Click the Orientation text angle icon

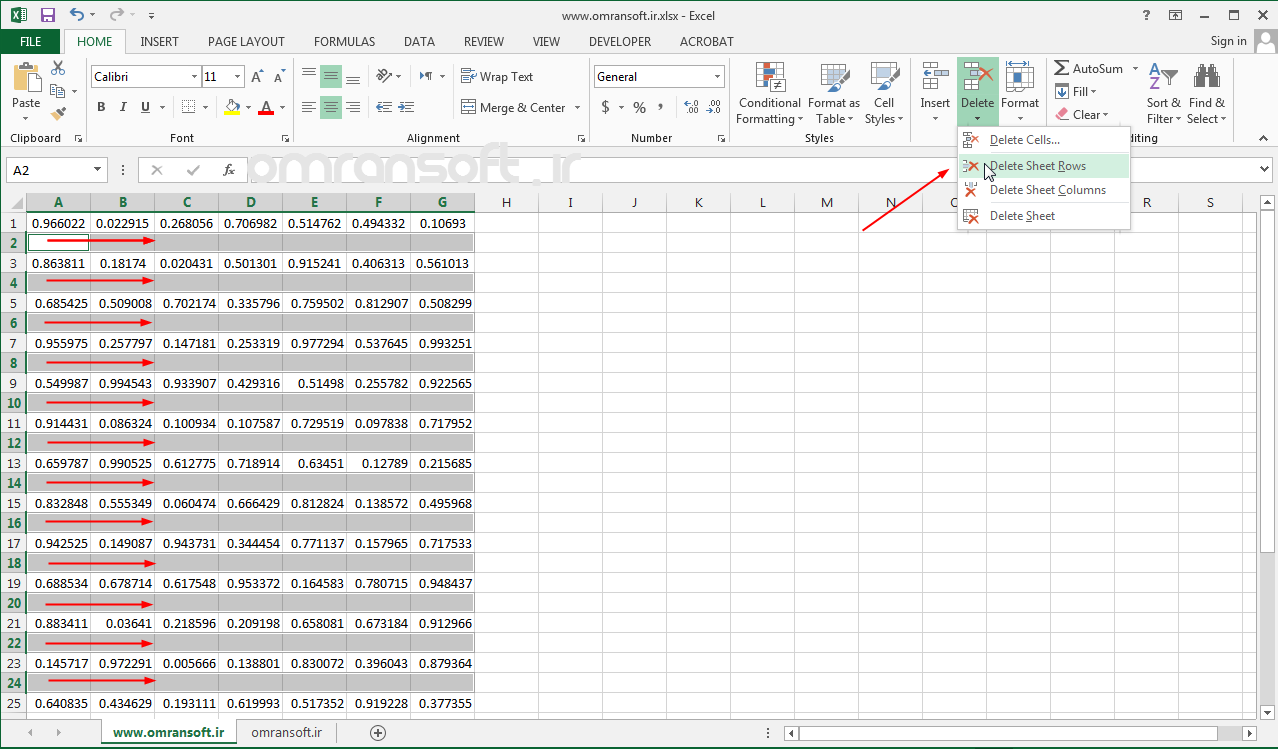[384, 76]
